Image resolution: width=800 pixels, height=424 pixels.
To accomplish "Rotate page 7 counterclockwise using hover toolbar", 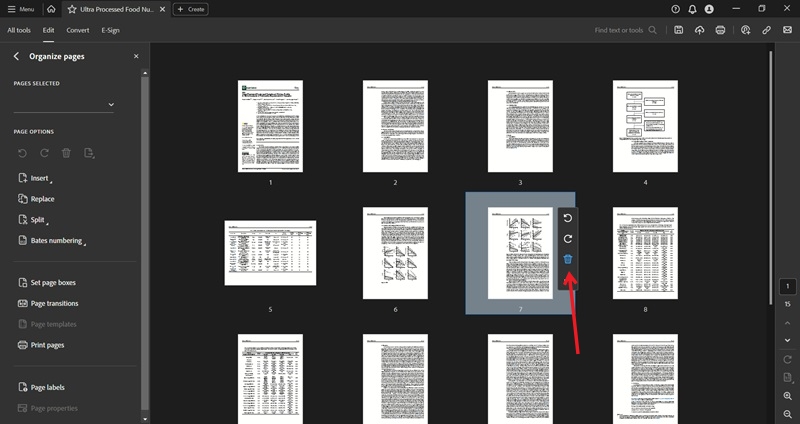I will point(568,218).
